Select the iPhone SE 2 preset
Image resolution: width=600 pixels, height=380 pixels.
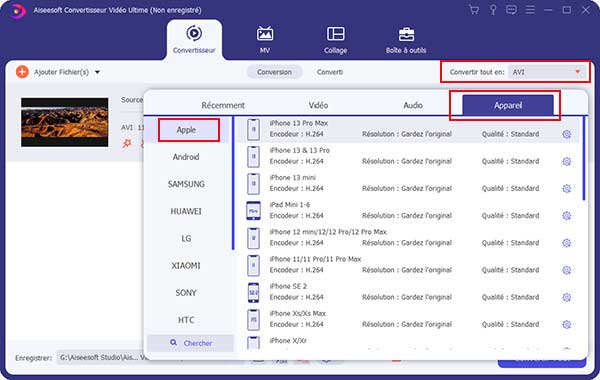pos(408,292)
